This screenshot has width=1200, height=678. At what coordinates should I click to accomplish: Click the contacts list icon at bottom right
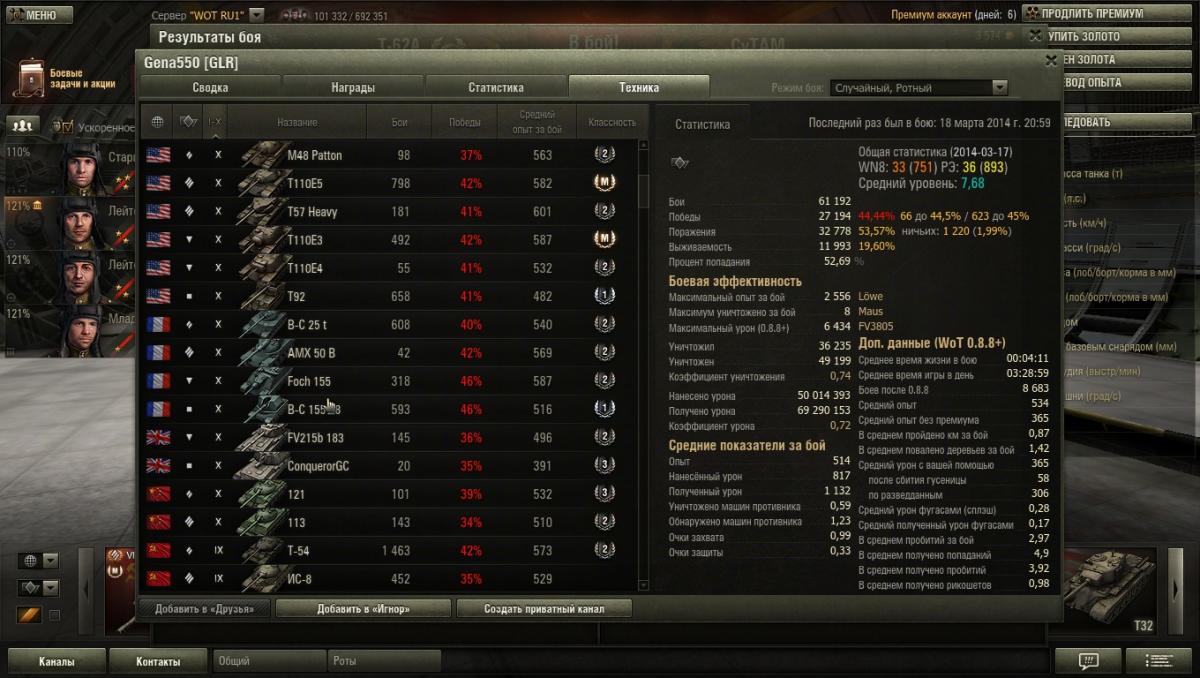(1158, 661)
